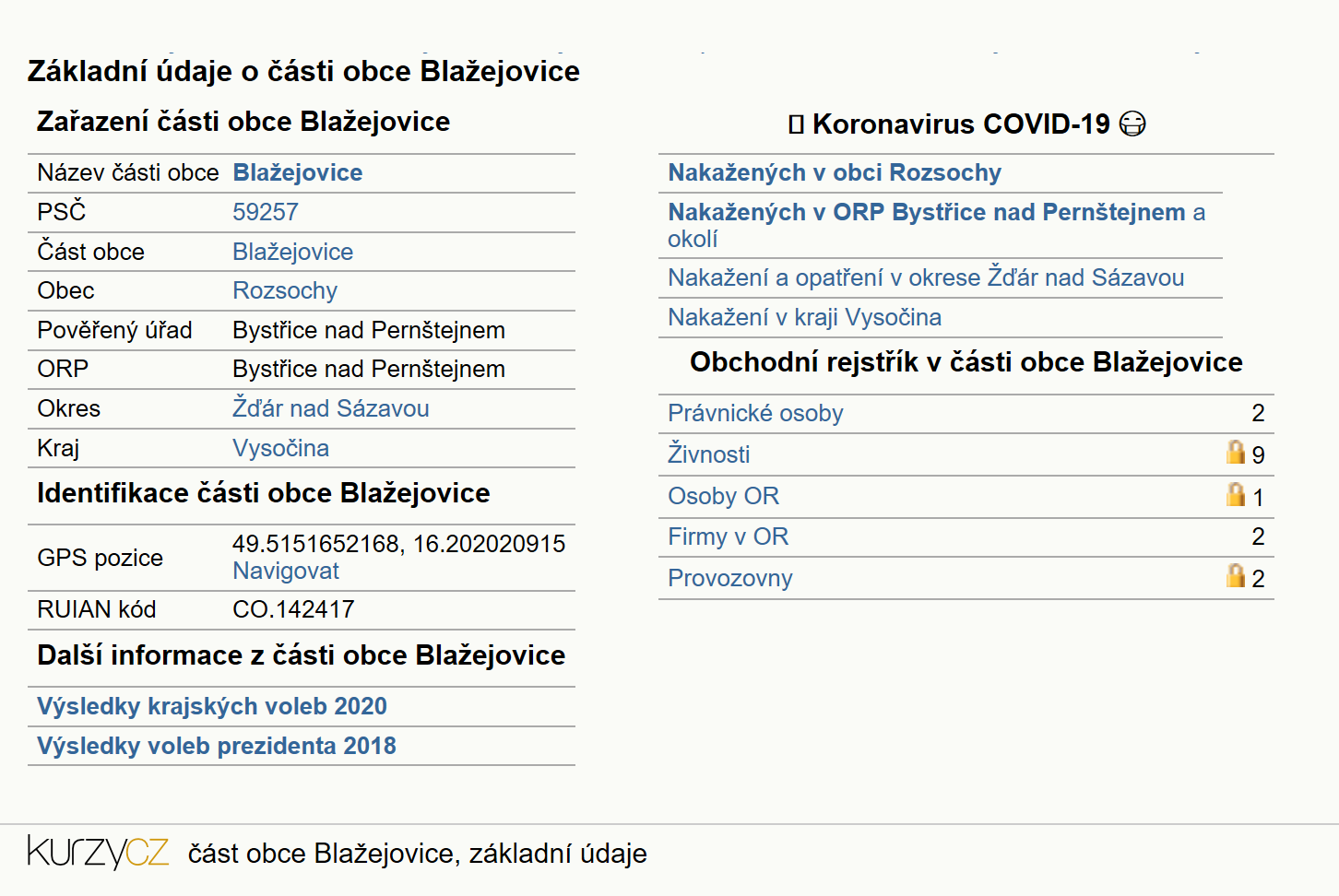Screen dimensions: 1339x896
Task: Open the Živnosti listing link
Action: [x=709, y=454]
